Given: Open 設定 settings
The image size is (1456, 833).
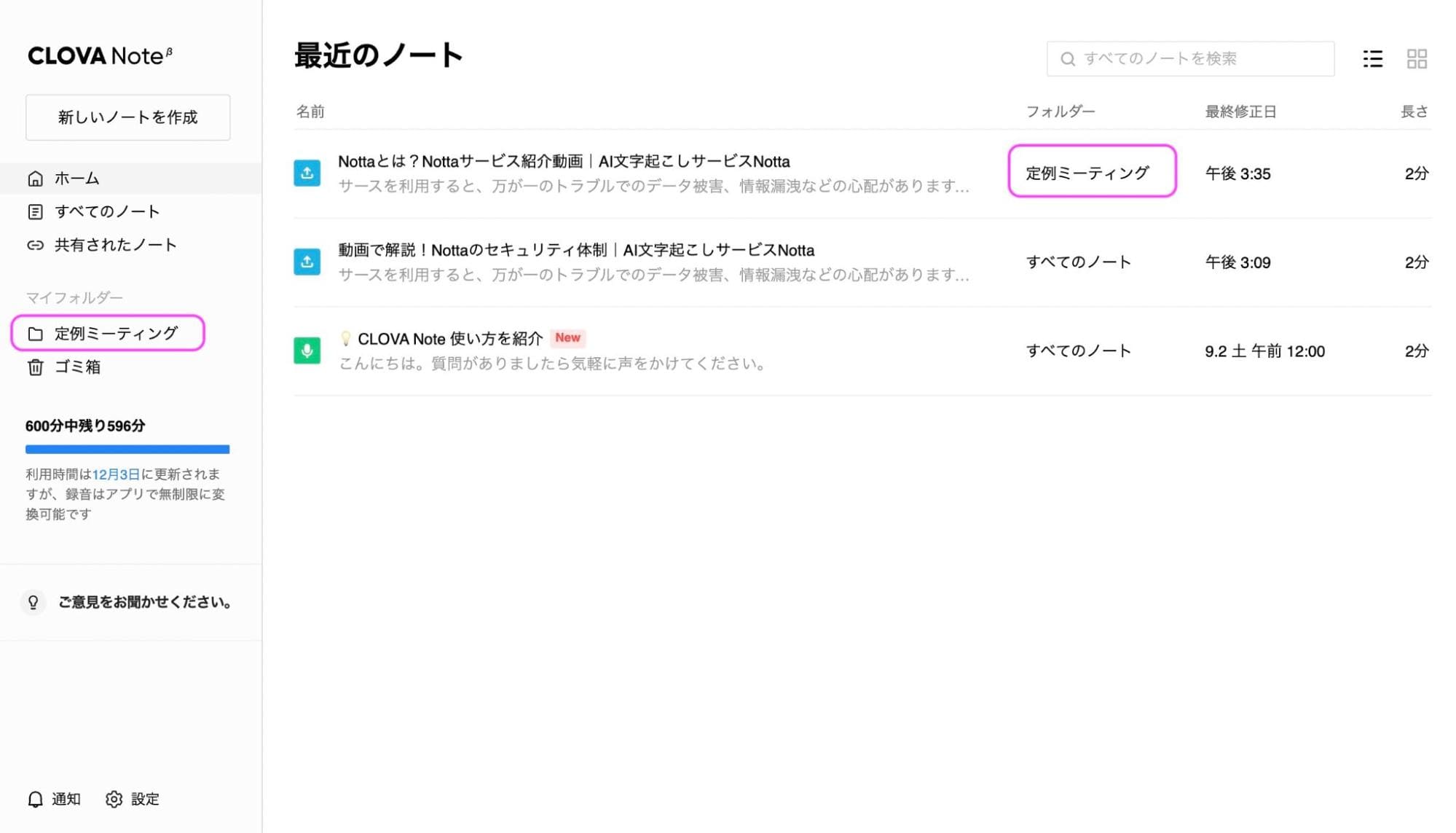Looking at the screenshot, I should [145, 799].
